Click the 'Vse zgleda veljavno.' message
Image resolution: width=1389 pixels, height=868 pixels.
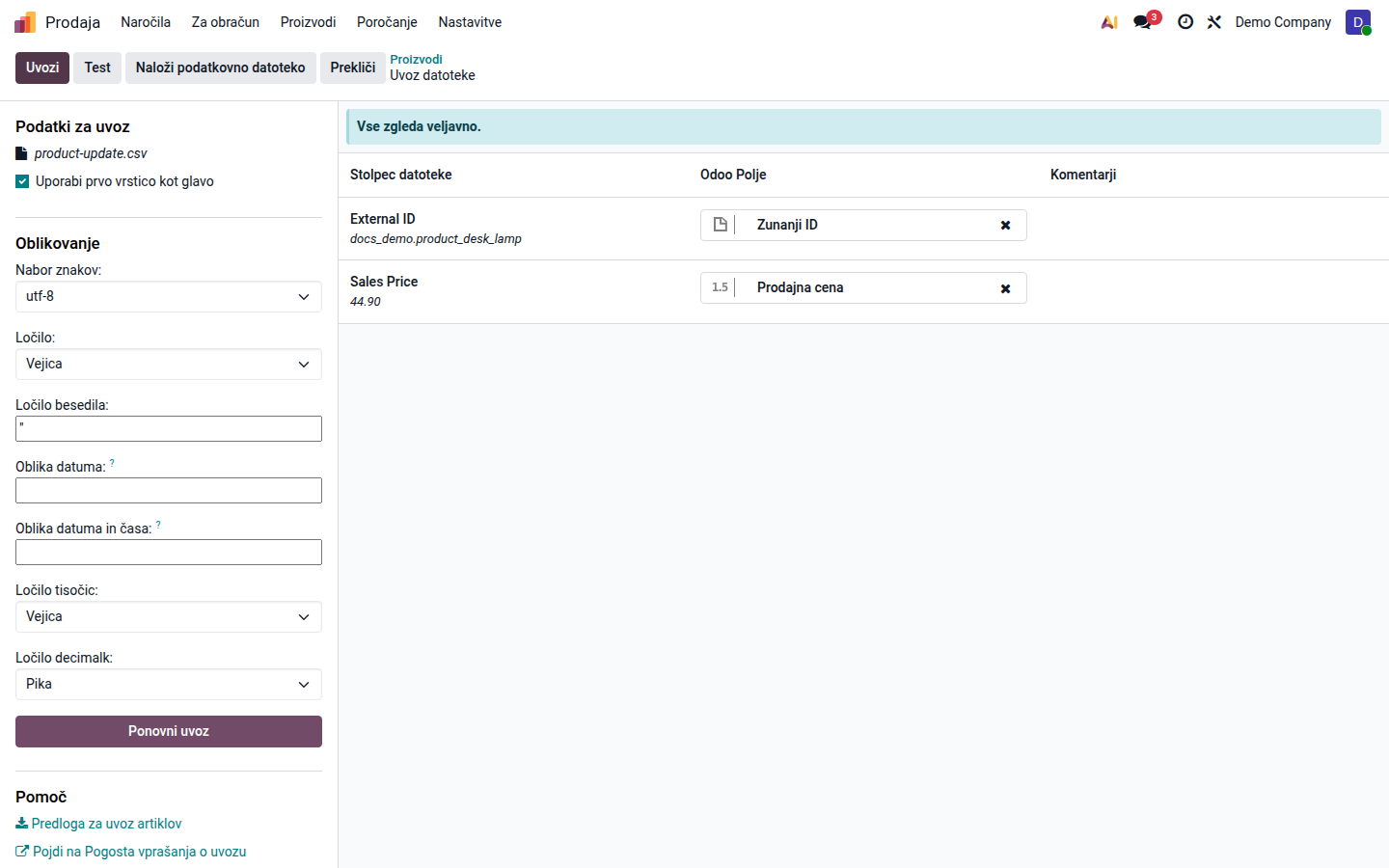click(419, 126)
